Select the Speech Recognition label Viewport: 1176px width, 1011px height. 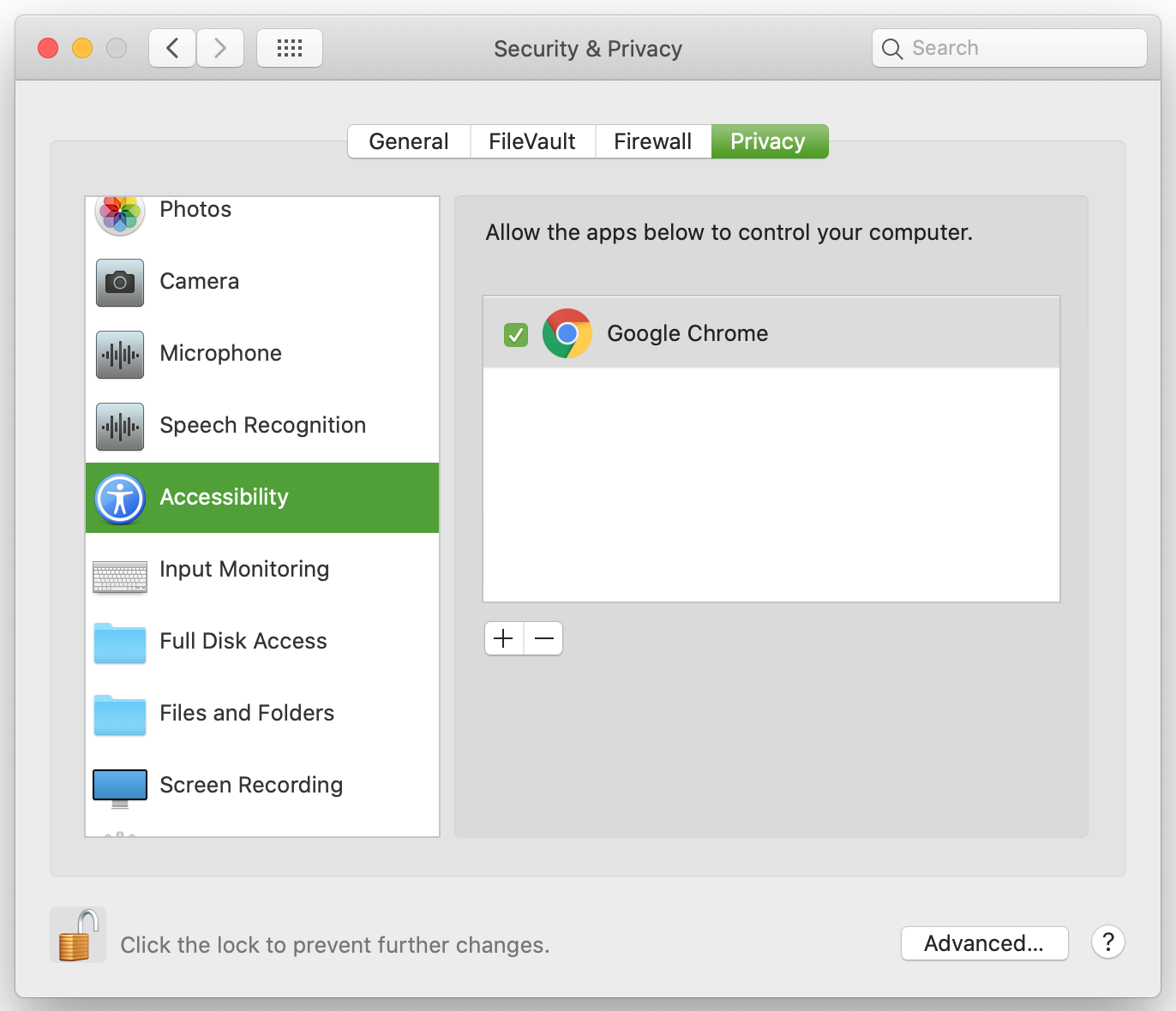263,426
